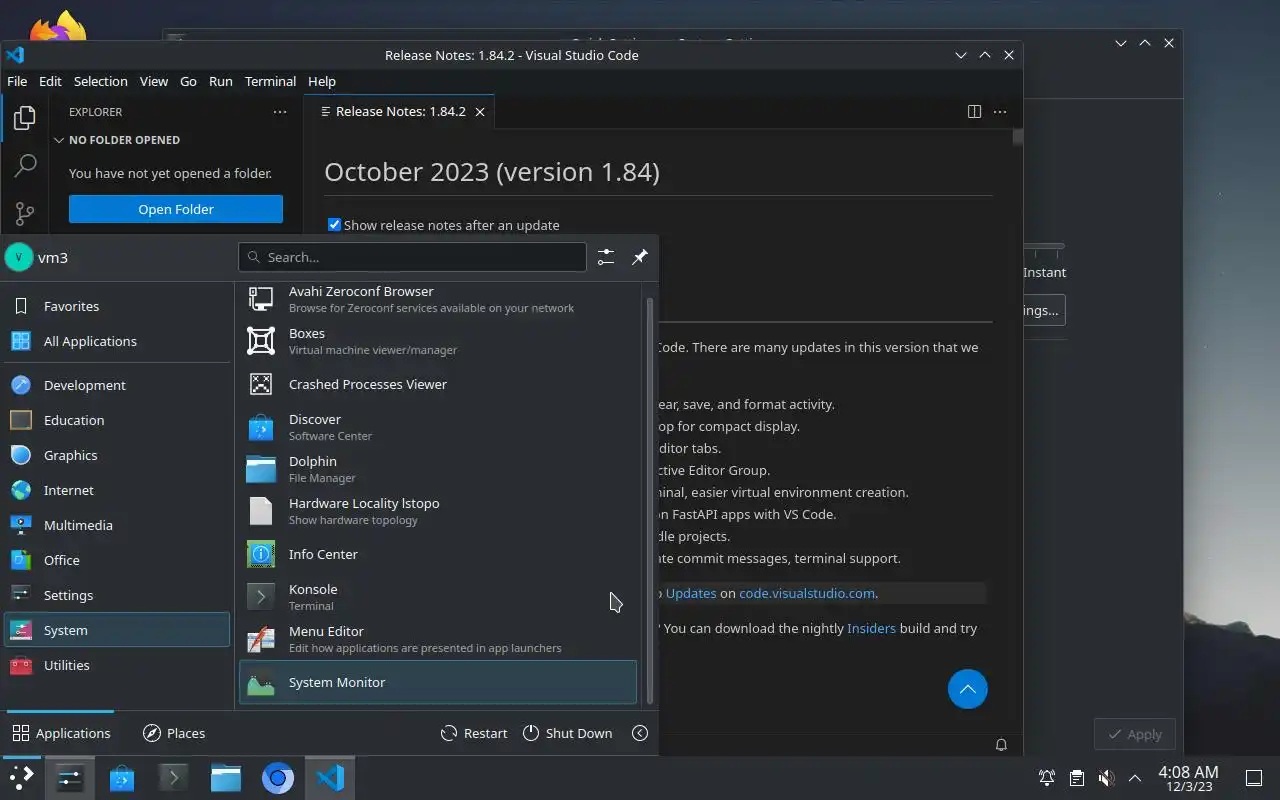Focus the launcher Search field
This screenshot has width=1280, height=800.
tap(412, 257)
